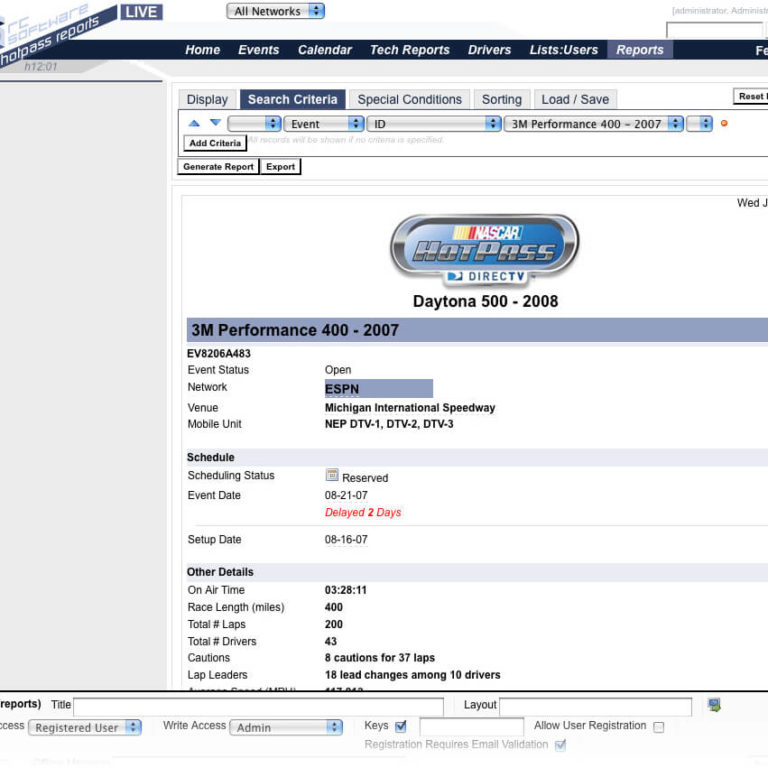The height and width of the screenshot is (768, 768).
Task: Switch to Special Conditions tab
Action: coord(409,99)
